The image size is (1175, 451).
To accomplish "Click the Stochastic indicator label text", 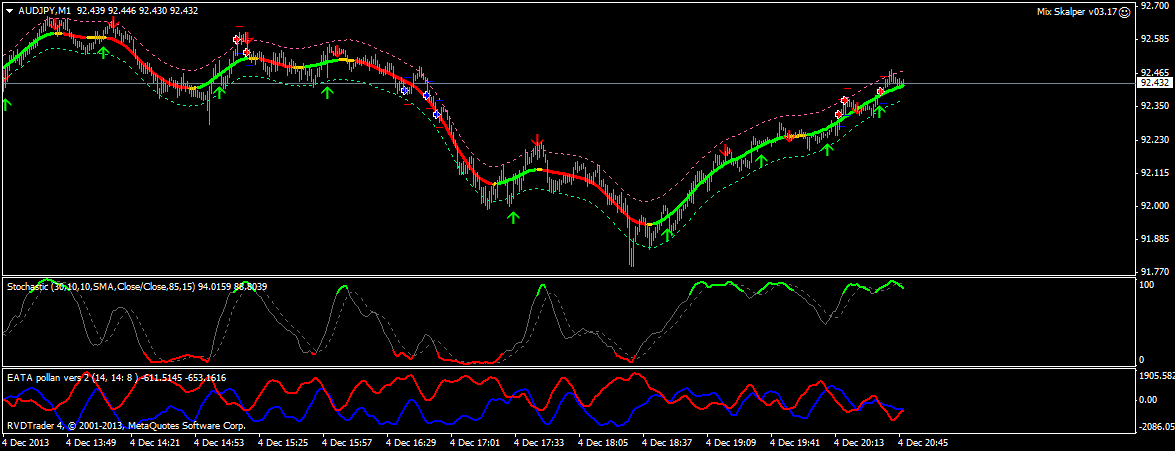I will 137,286.
